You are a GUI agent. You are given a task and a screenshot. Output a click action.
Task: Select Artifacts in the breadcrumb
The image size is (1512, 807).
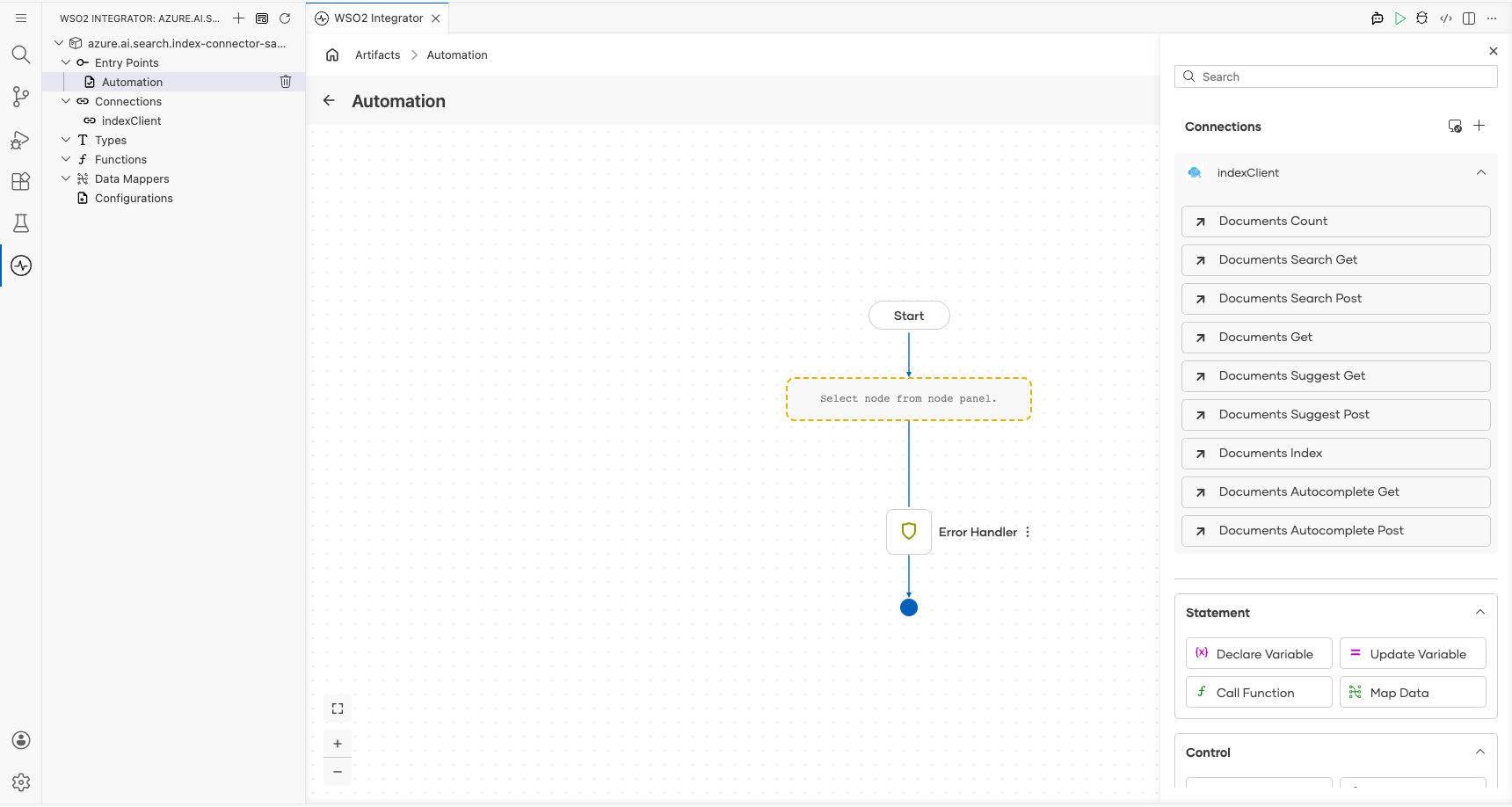378,55
